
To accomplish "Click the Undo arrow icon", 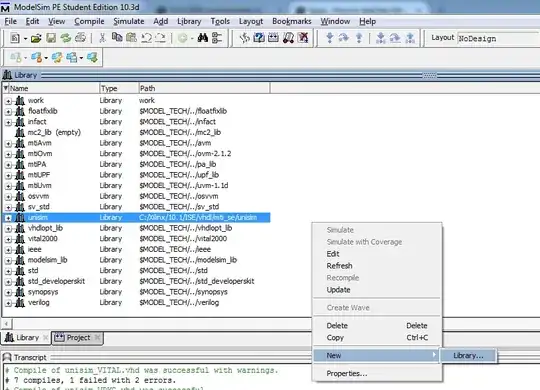I will point(146,38).
